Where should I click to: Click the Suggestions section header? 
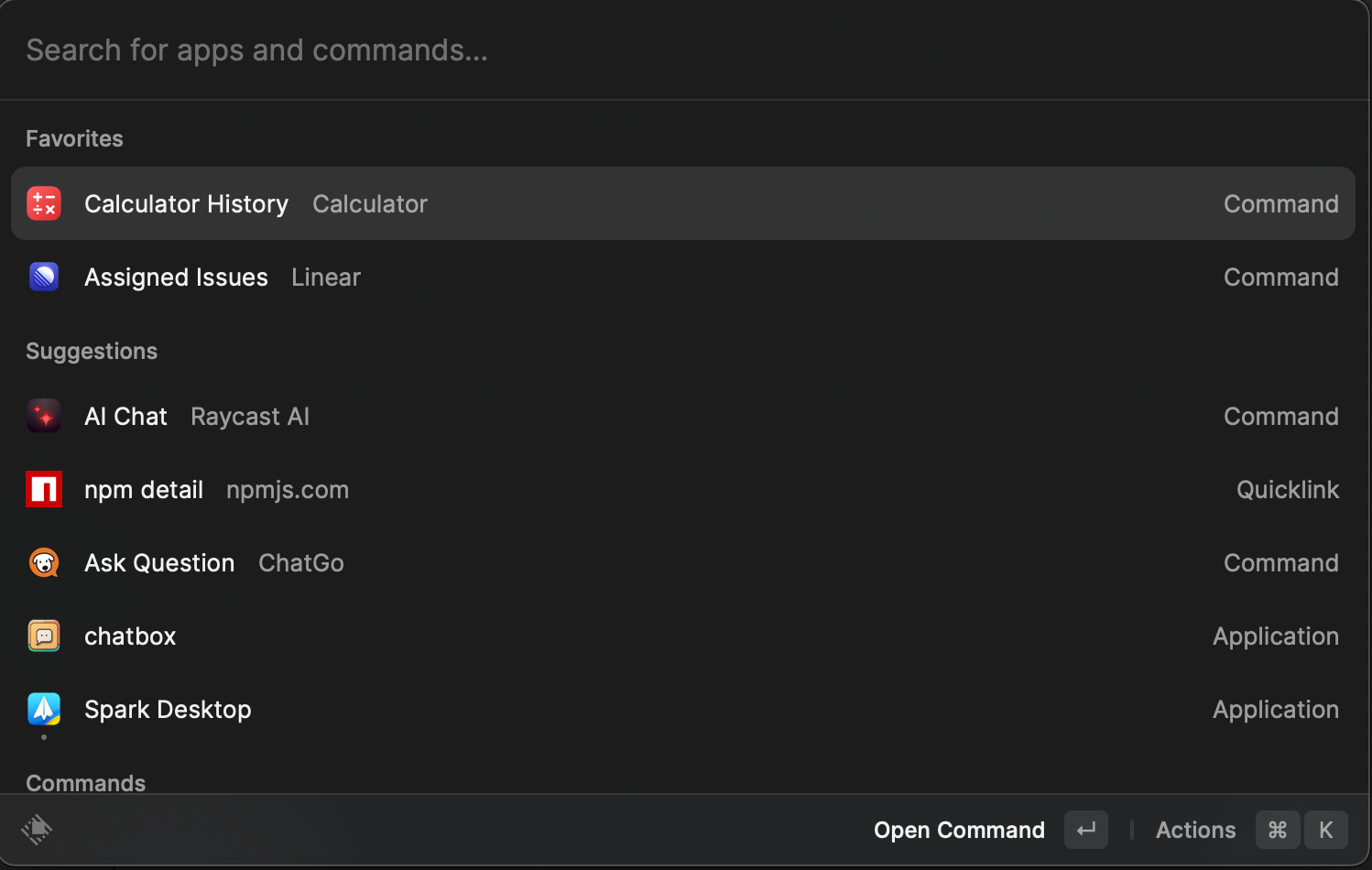(x=92, y=352)
